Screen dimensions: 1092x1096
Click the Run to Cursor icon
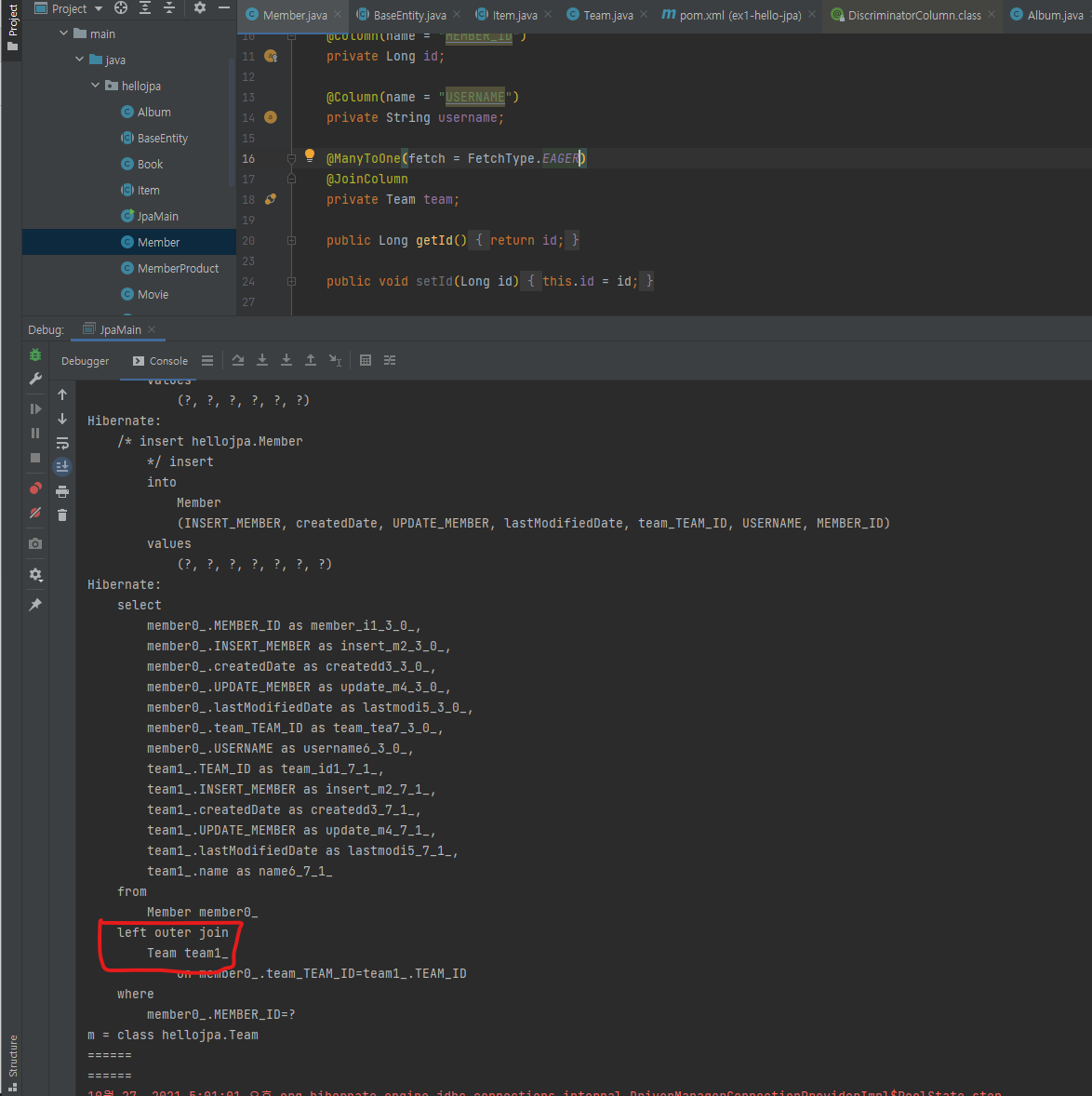(335, 360)
